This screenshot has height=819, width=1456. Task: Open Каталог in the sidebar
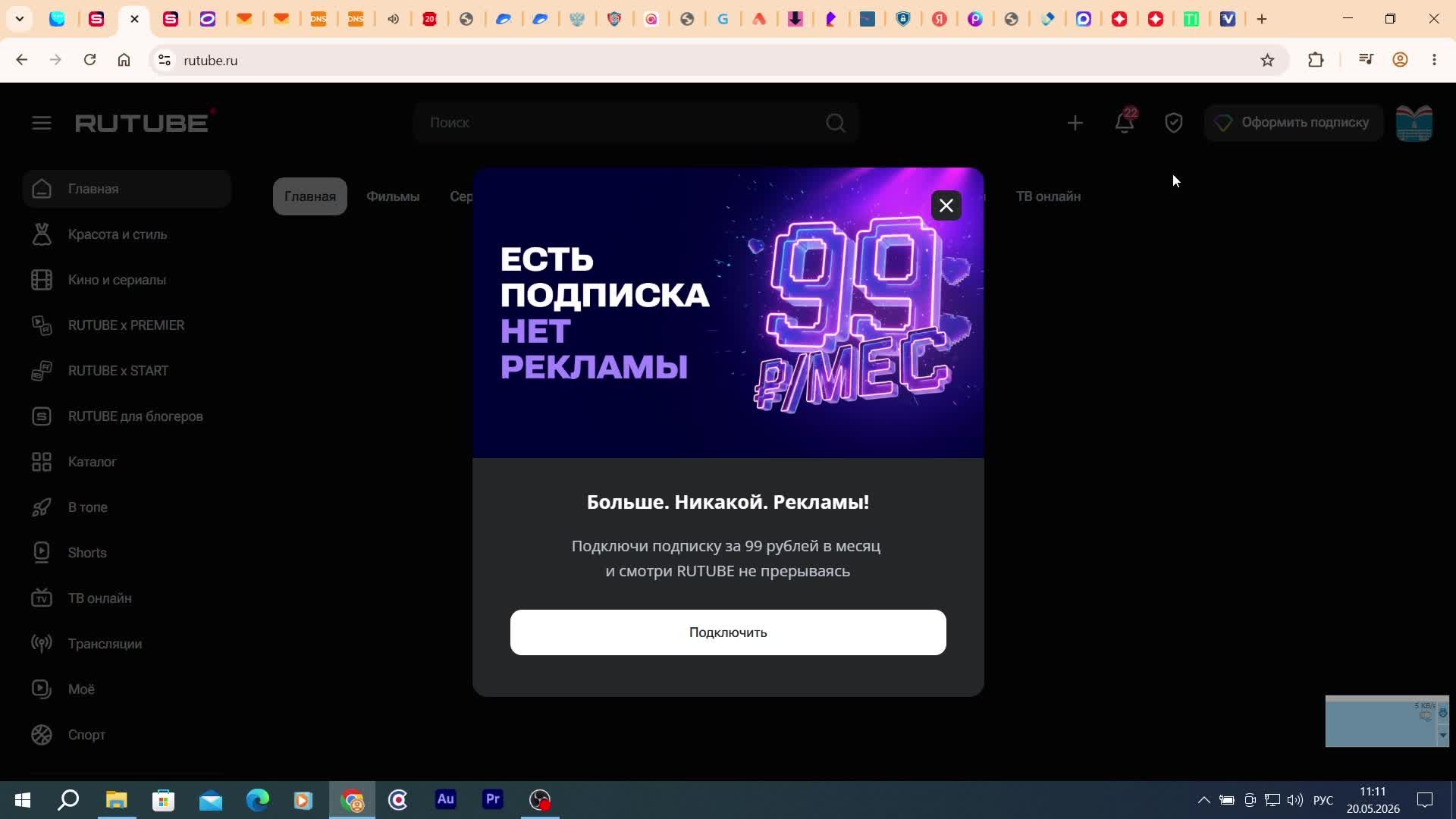127,462
